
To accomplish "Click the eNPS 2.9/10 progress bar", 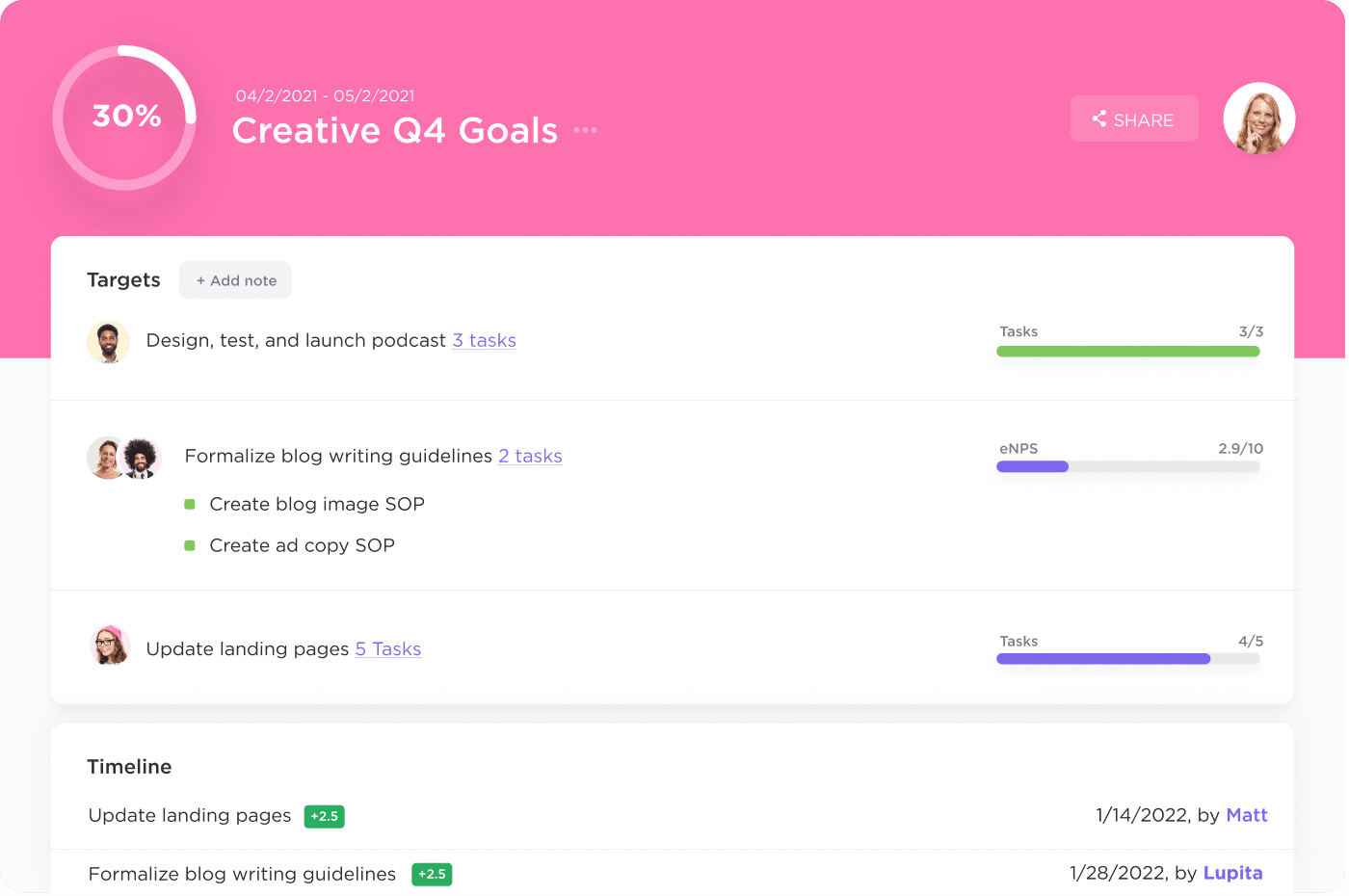I will [1127, 467].
